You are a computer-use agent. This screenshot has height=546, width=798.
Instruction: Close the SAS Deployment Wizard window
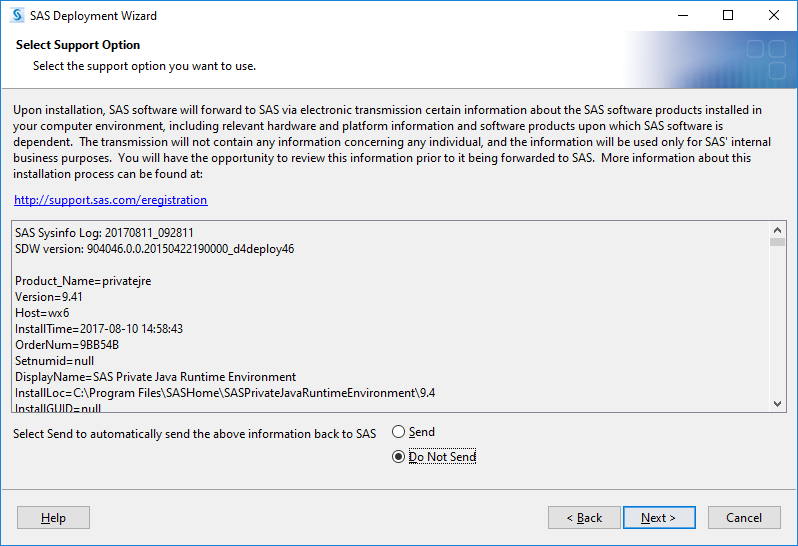774,15
